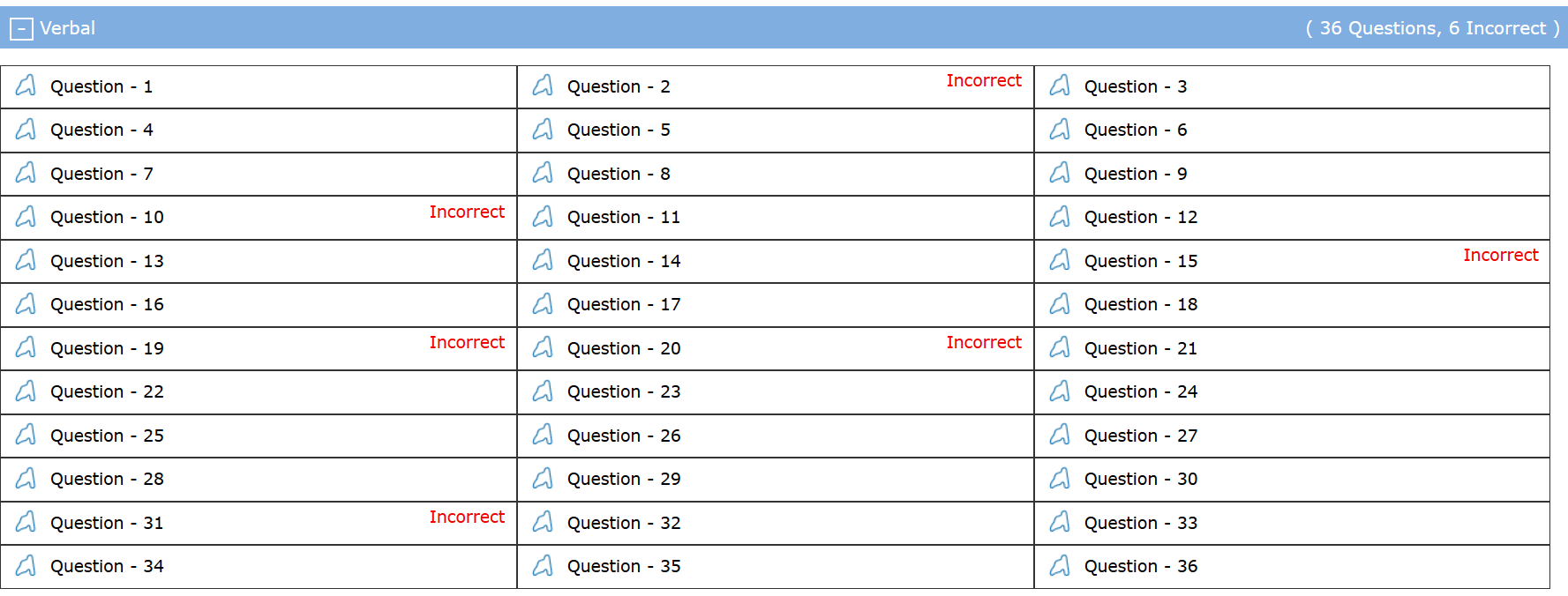The image size is (1568, 596).
Task: Collapse the Verbal section
Action: pos(21,29)
